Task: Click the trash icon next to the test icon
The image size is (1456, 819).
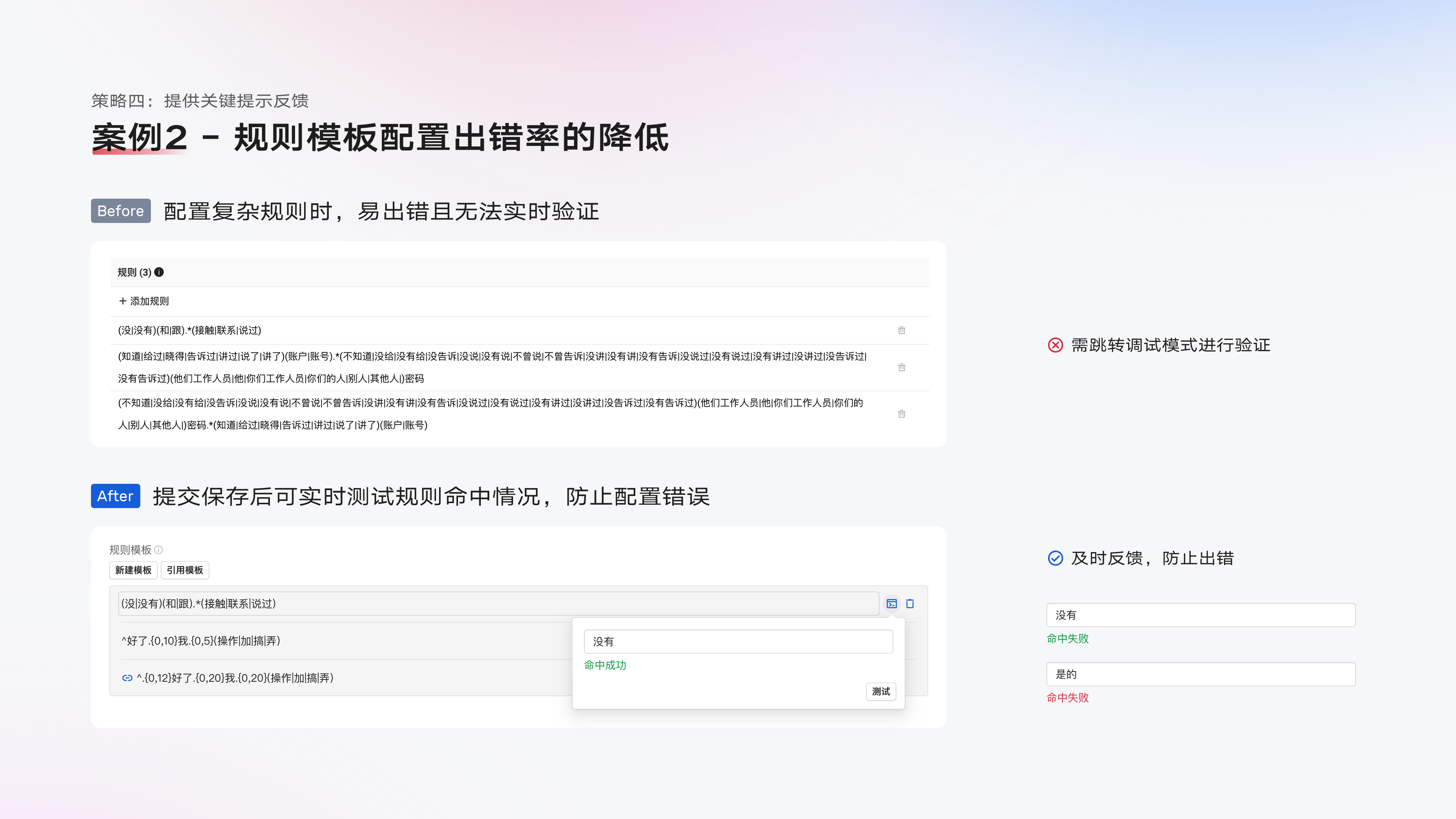Action: [910, 604]
